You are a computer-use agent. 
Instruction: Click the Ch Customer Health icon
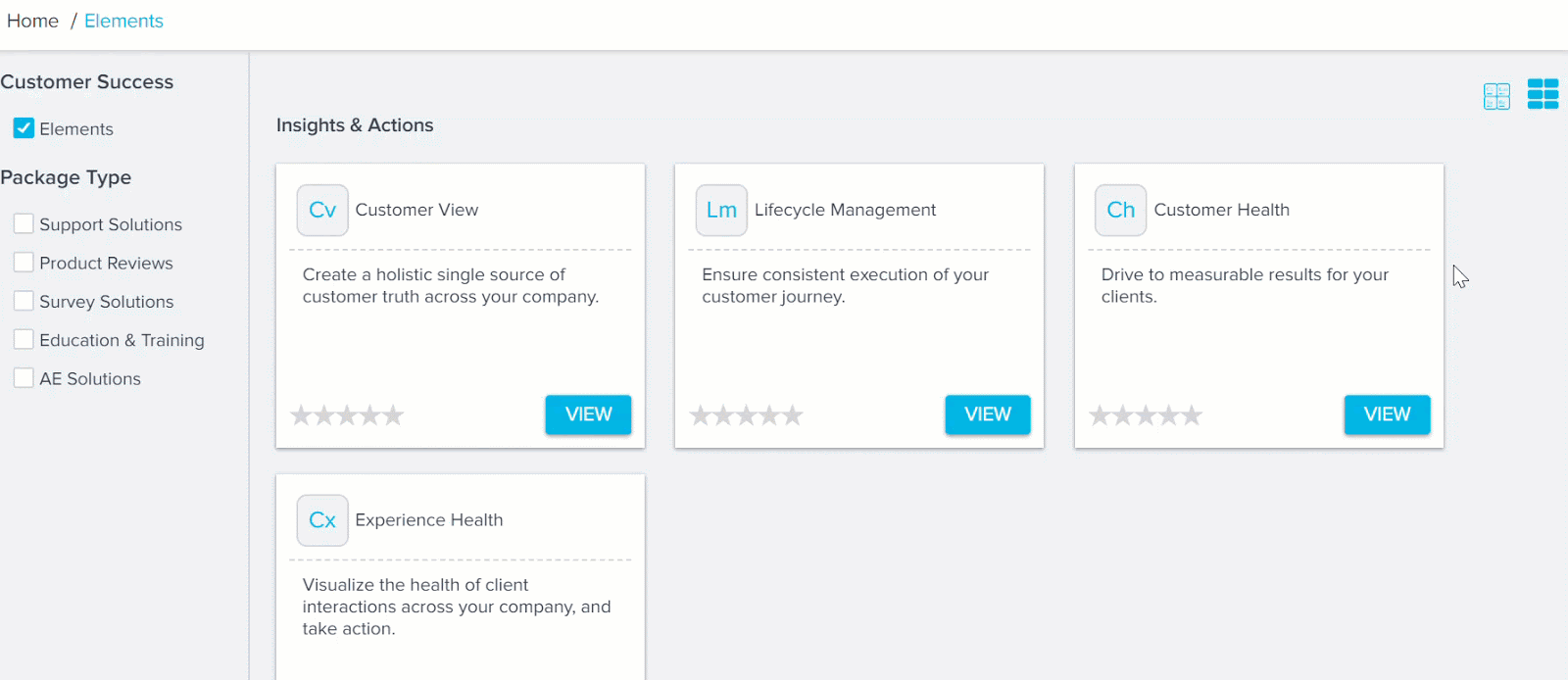click(x=1120, y=210)
